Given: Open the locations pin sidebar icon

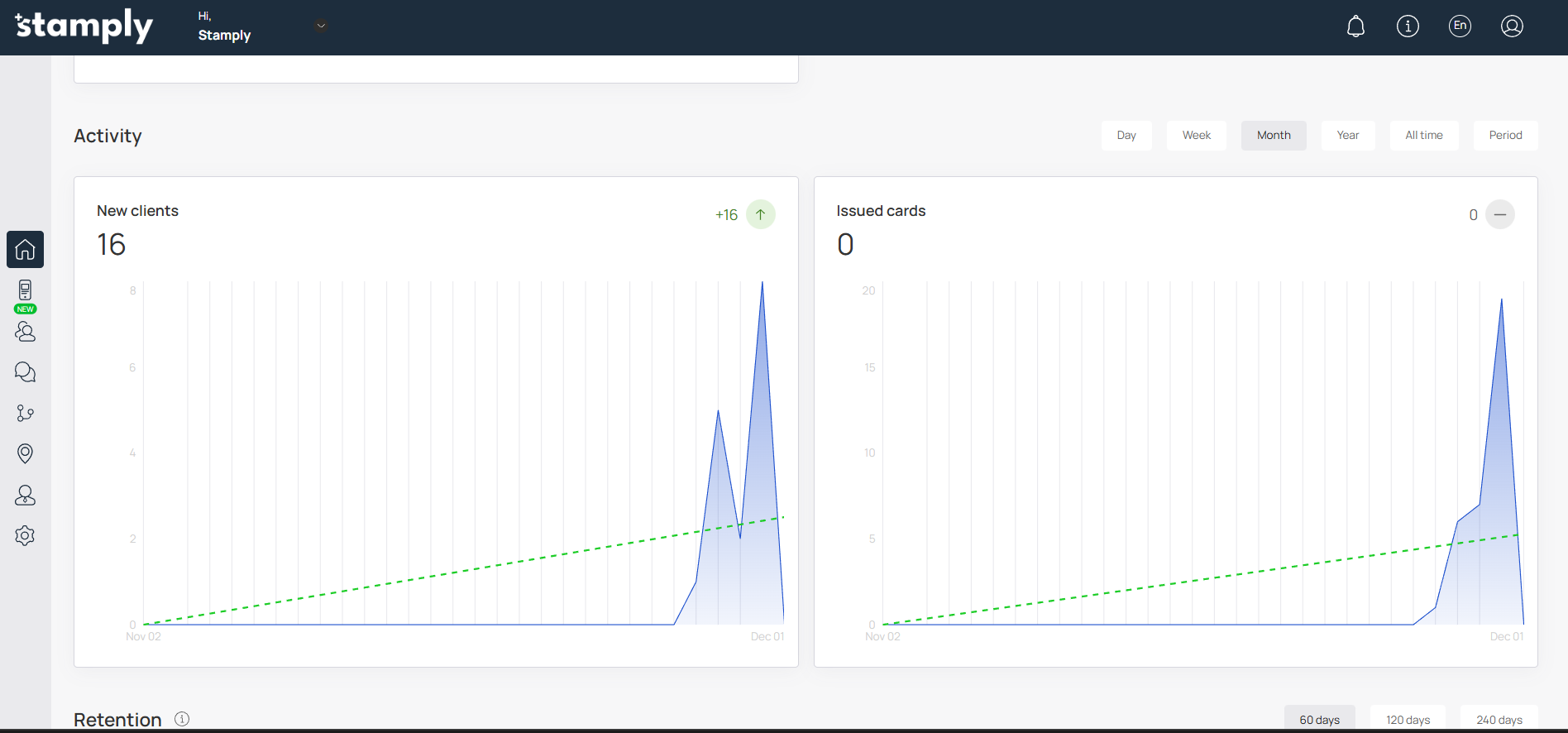Looking at the screenshot, I should click(x=25, y=453).
